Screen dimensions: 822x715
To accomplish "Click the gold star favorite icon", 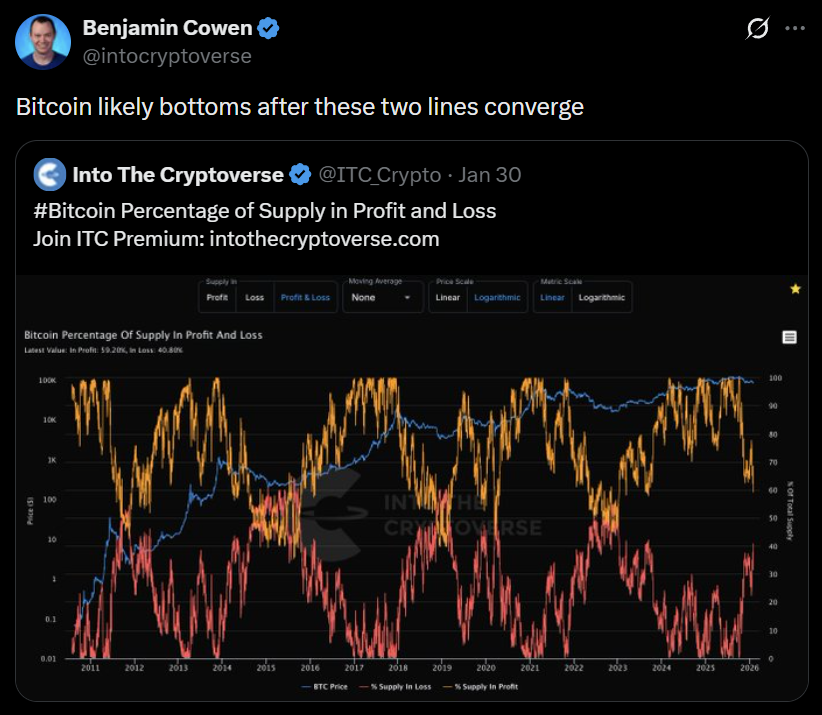I will pyautogui.click(x=795, y=289).
